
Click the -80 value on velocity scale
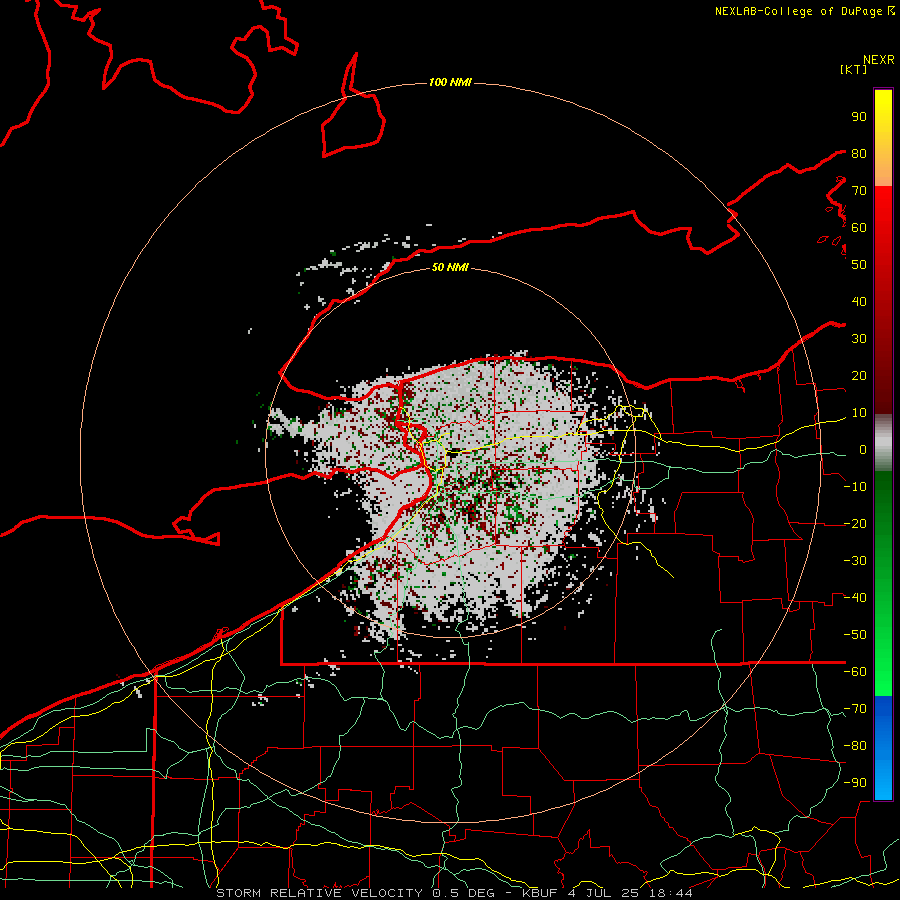(855, 746)
